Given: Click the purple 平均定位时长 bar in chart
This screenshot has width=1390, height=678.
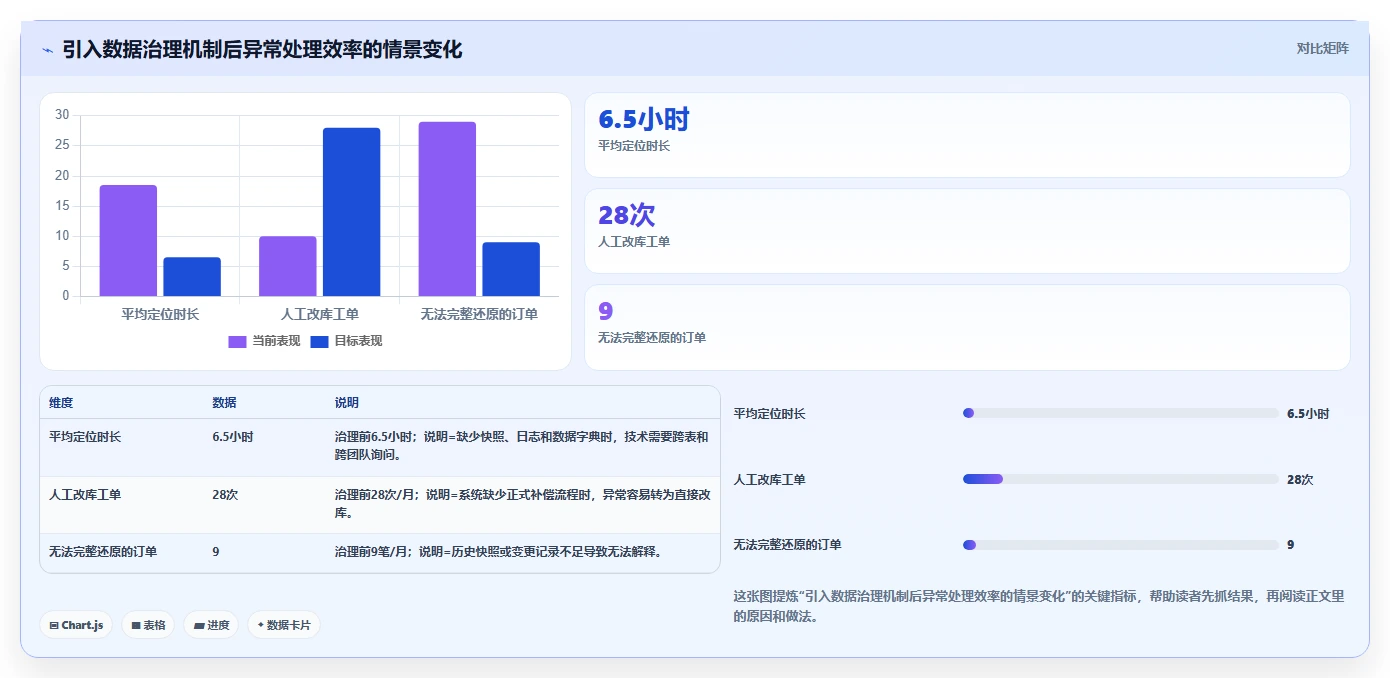Looking at the screenshot, I should [128, 241].
